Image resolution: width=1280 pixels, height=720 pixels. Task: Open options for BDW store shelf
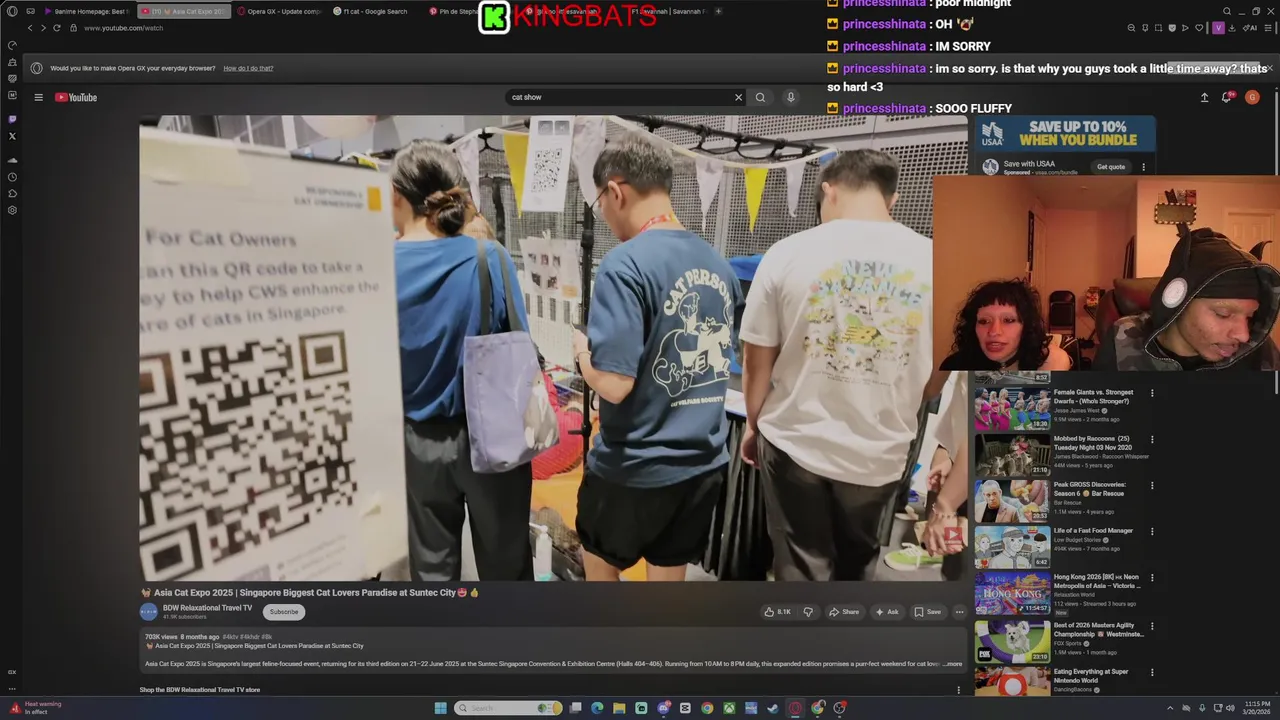point(958,690)
